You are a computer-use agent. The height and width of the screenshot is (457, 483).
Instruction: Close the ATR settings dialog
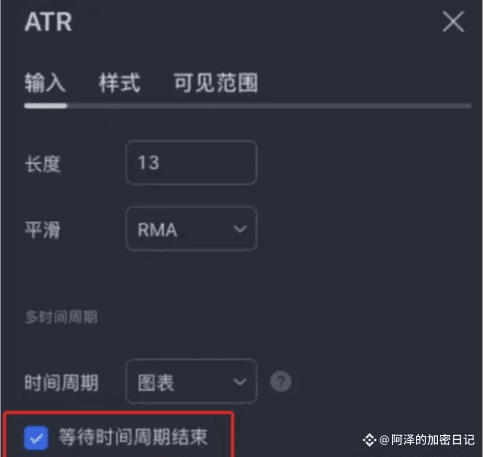click(453, 22)
